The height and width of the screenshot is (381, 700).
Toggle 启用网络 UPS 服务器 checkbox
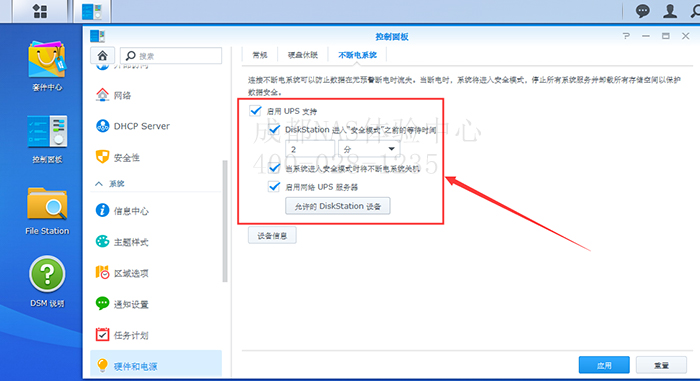pyautogui.click(x=274, y=186)
